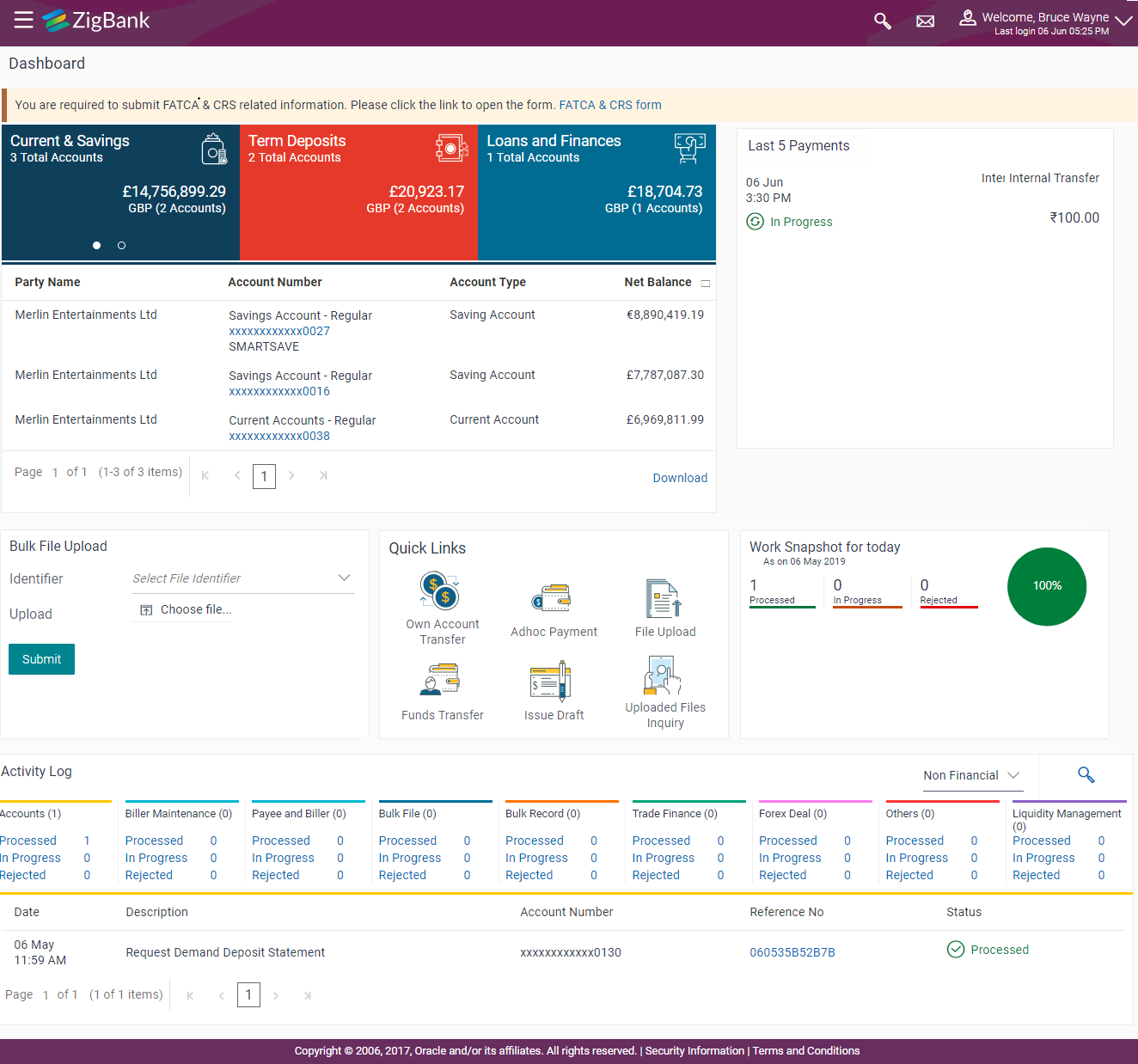This screenshot has width=1138, height=1064.
Task: Open the search magnifier in header
Action: click(x=882, y=21)
